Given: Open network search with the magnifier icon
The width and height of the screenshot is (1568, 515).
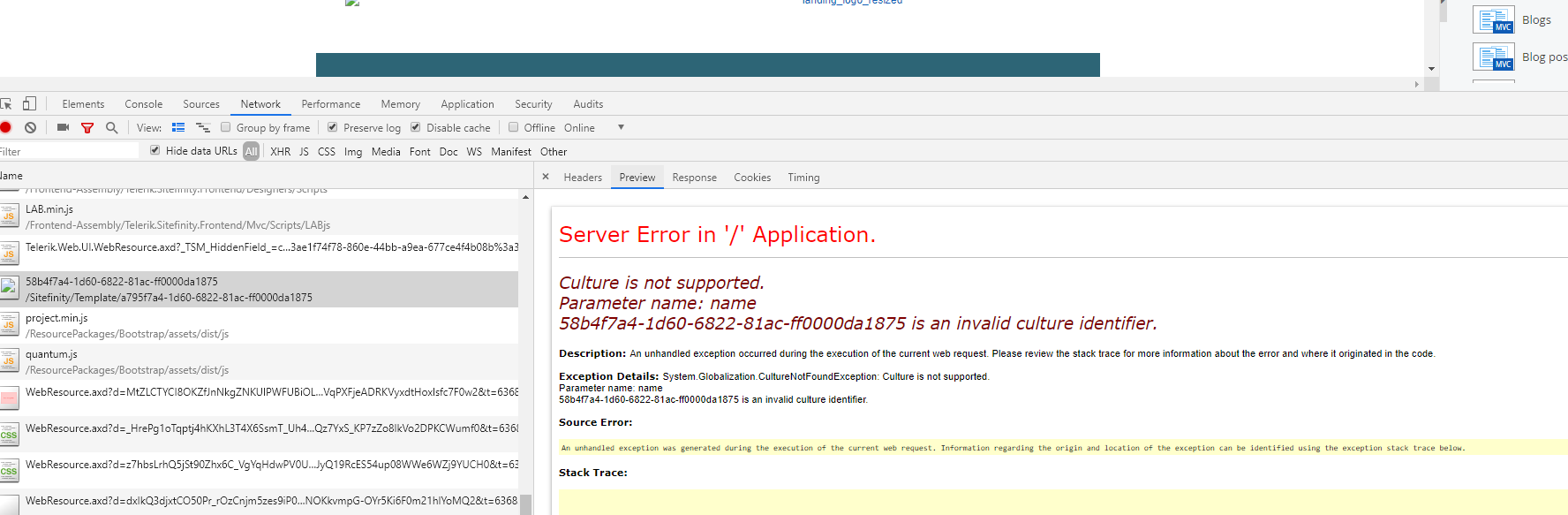Looking at the screenshot, I should 111,128.
